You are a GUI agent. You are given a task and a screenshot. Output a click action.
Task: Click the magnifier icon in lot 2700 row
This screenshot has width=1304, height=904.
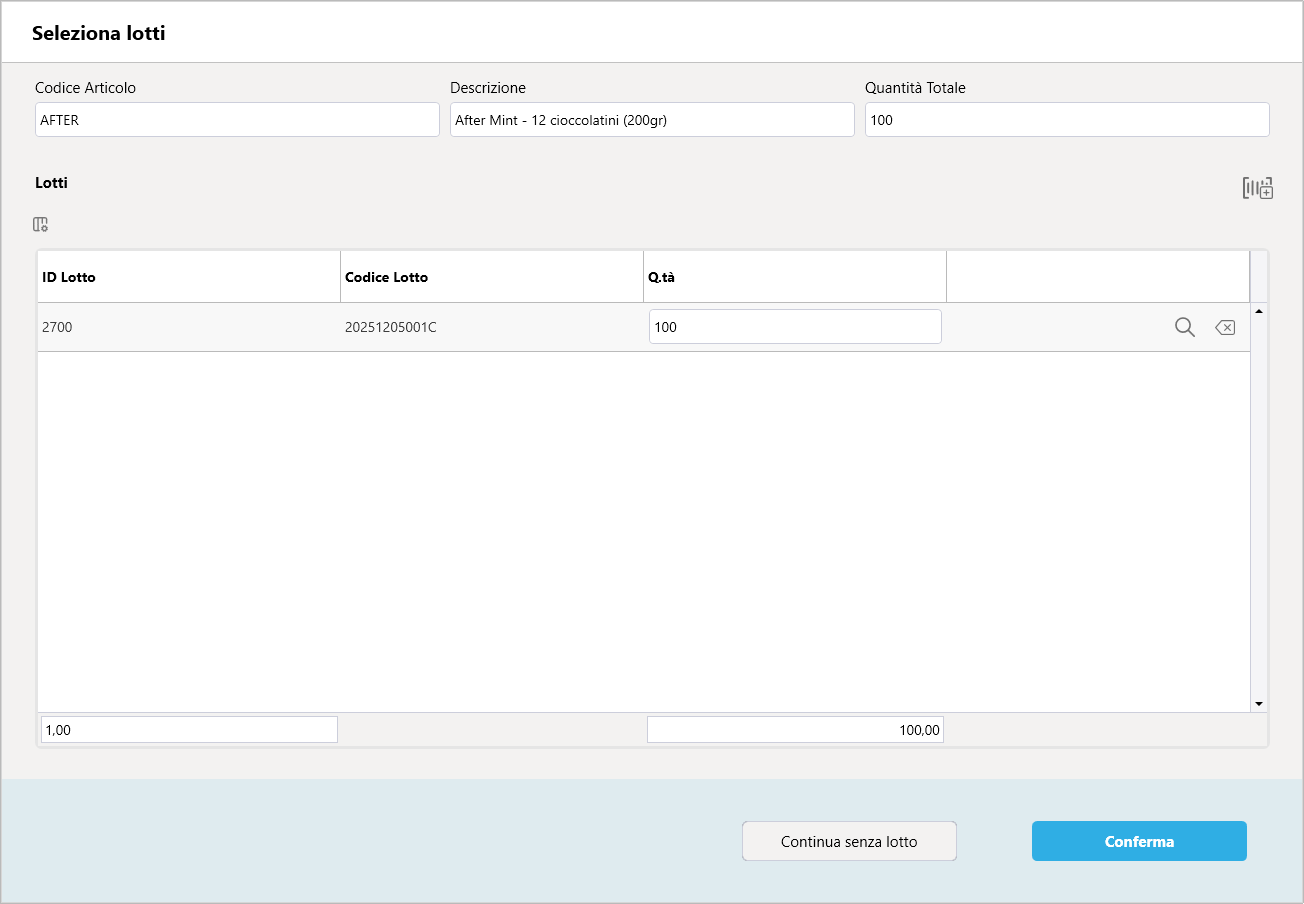click(1185, 327)
